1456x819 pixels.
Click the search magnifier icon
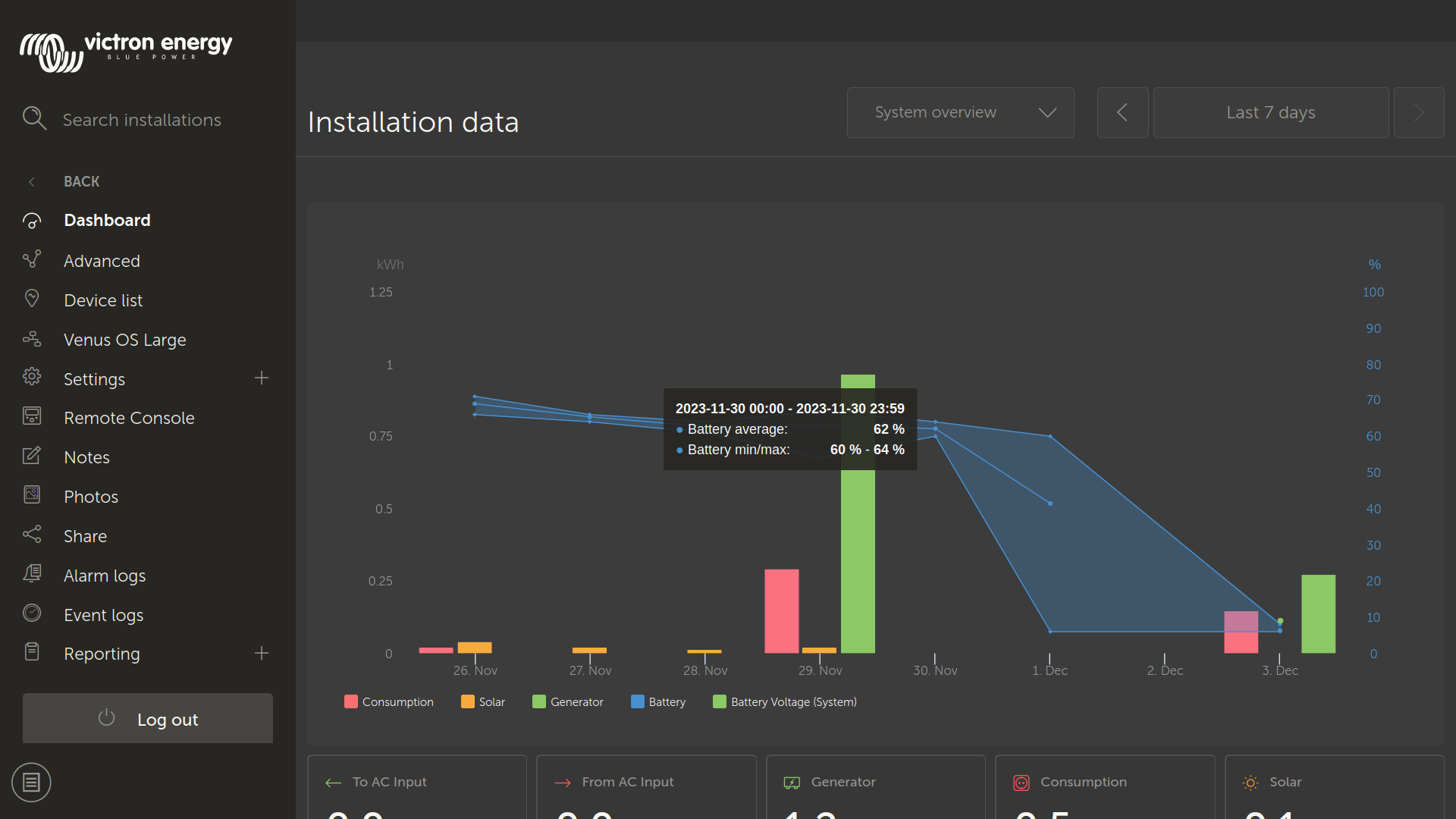point(34,118)
